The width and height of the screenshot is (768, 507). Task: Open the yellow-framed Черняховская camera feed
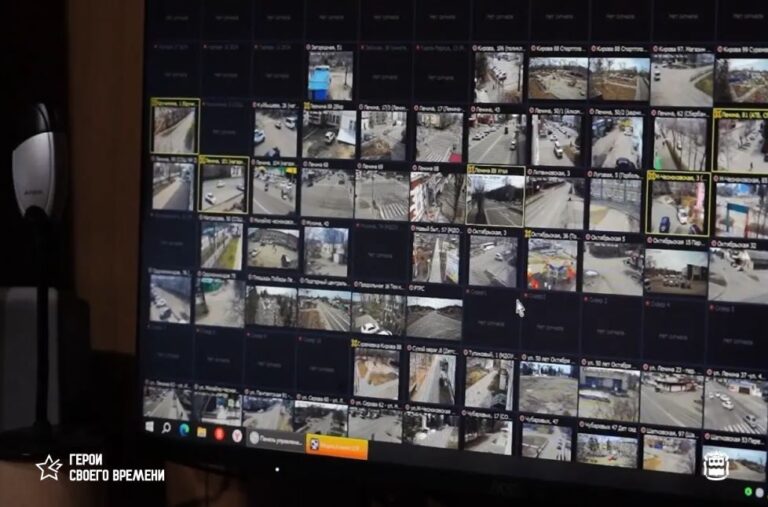(677, 208)
